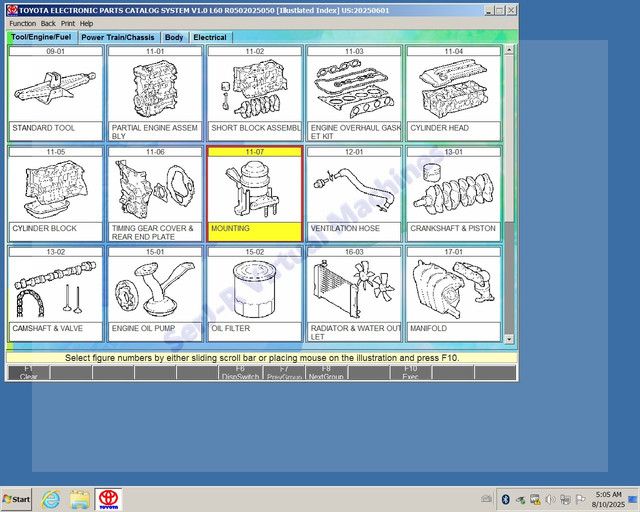
Task: Click the volume speaker tray icon
Action: click(x=550, y=499)
